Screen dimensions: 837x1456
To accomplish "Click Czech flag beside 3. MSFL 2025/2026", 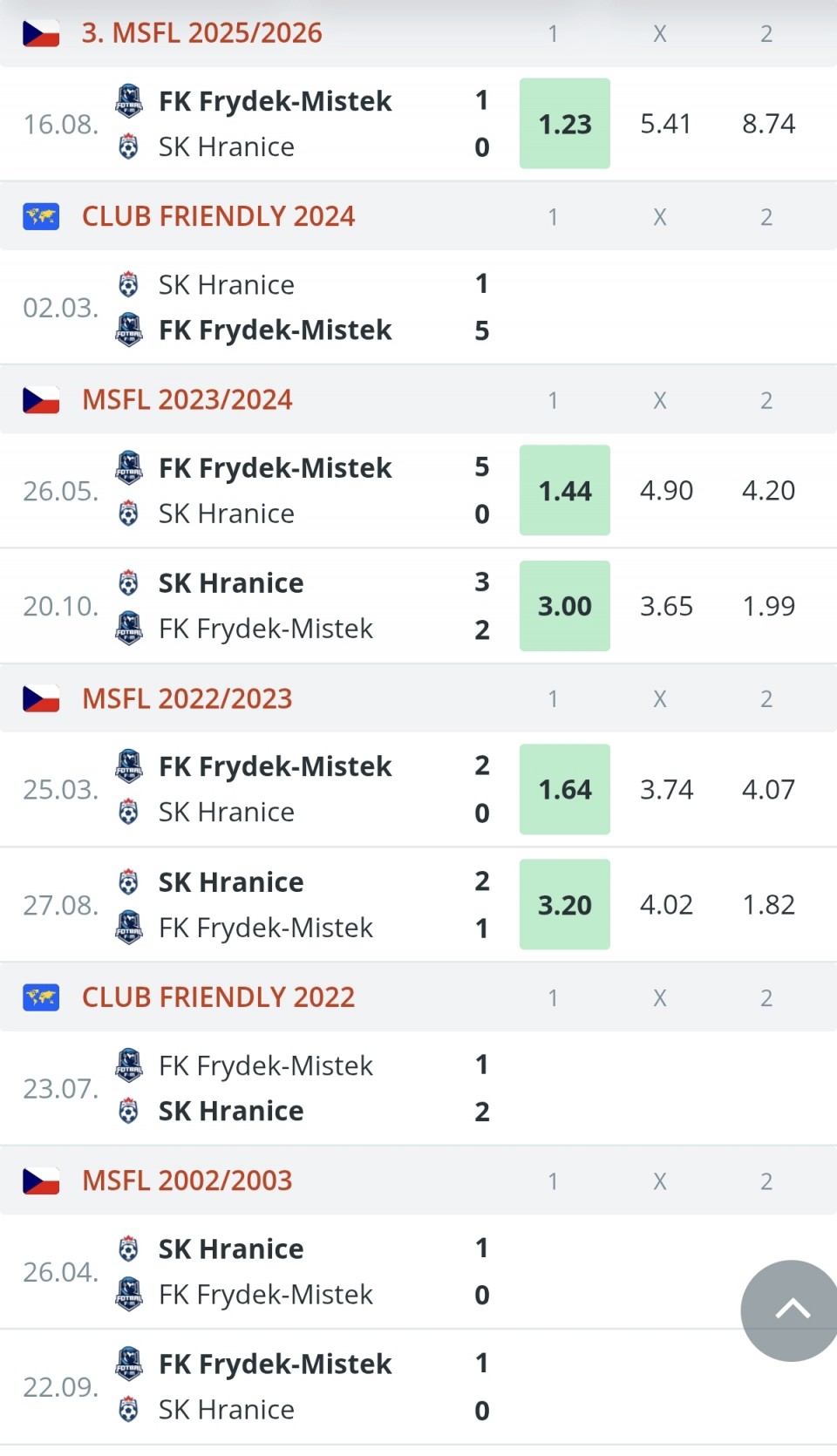I will [41, 33].
